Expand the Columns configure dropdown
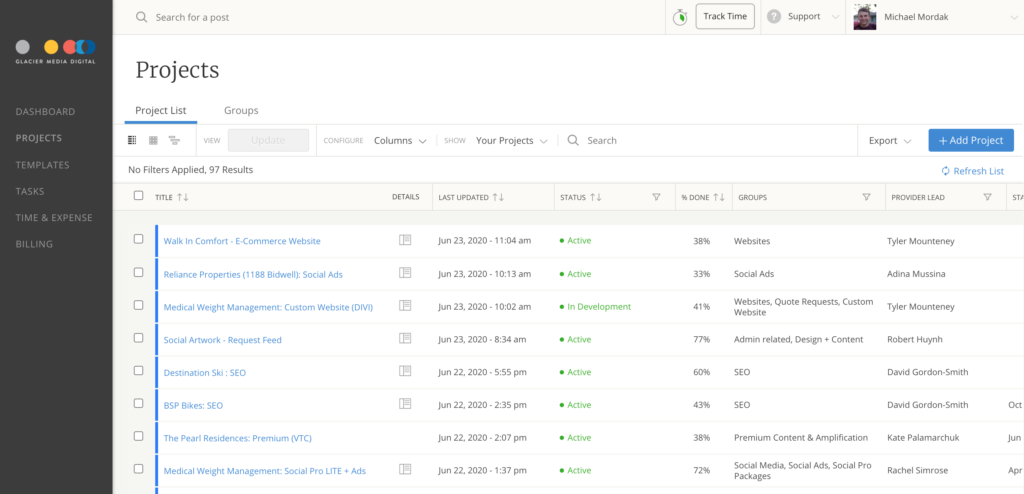The image size is (1024, 494). pyautogui.click(x=400, y=140)
